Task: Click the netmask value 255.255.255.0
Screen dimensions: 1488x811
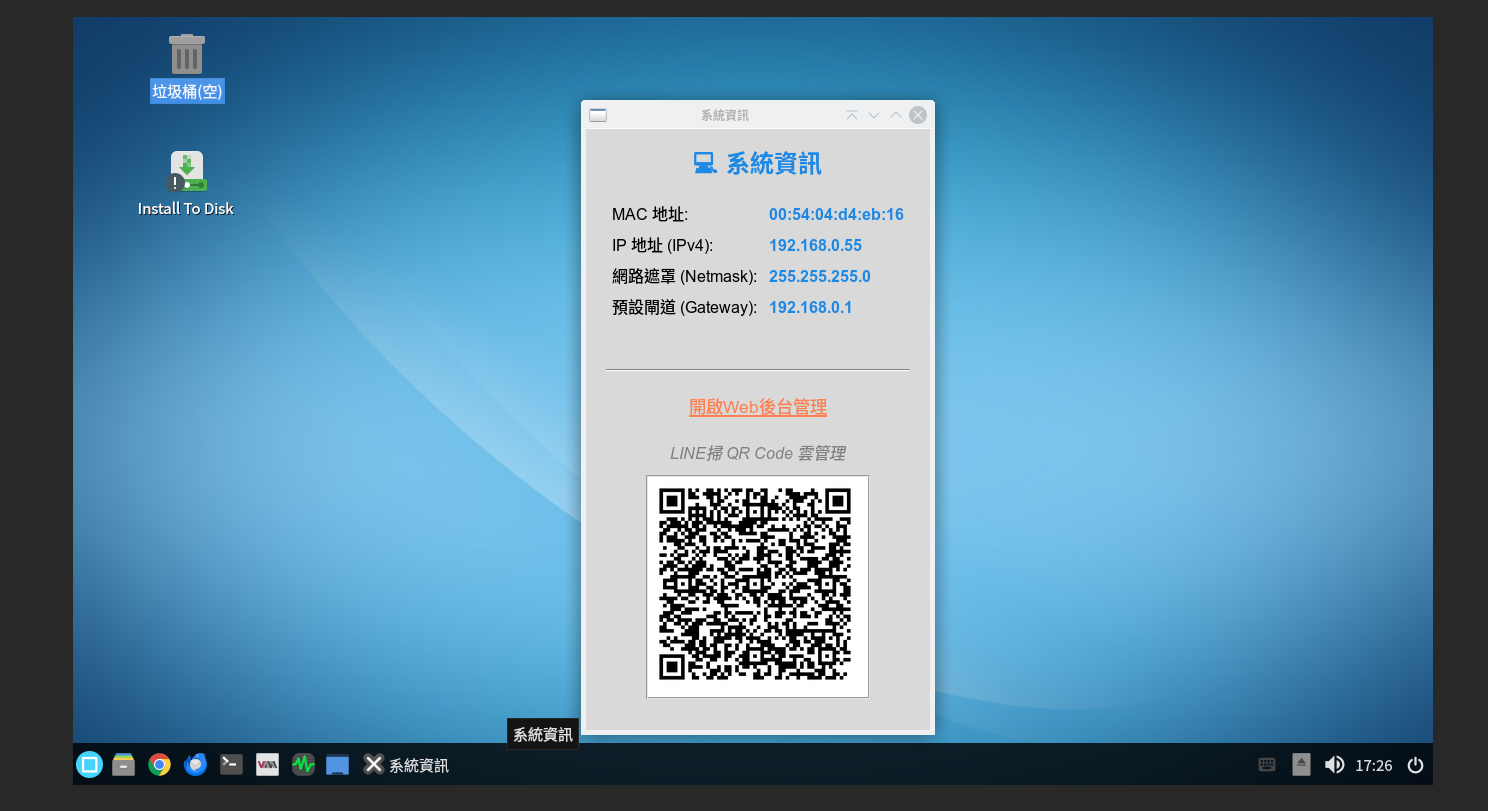Action: pos(820,276)
